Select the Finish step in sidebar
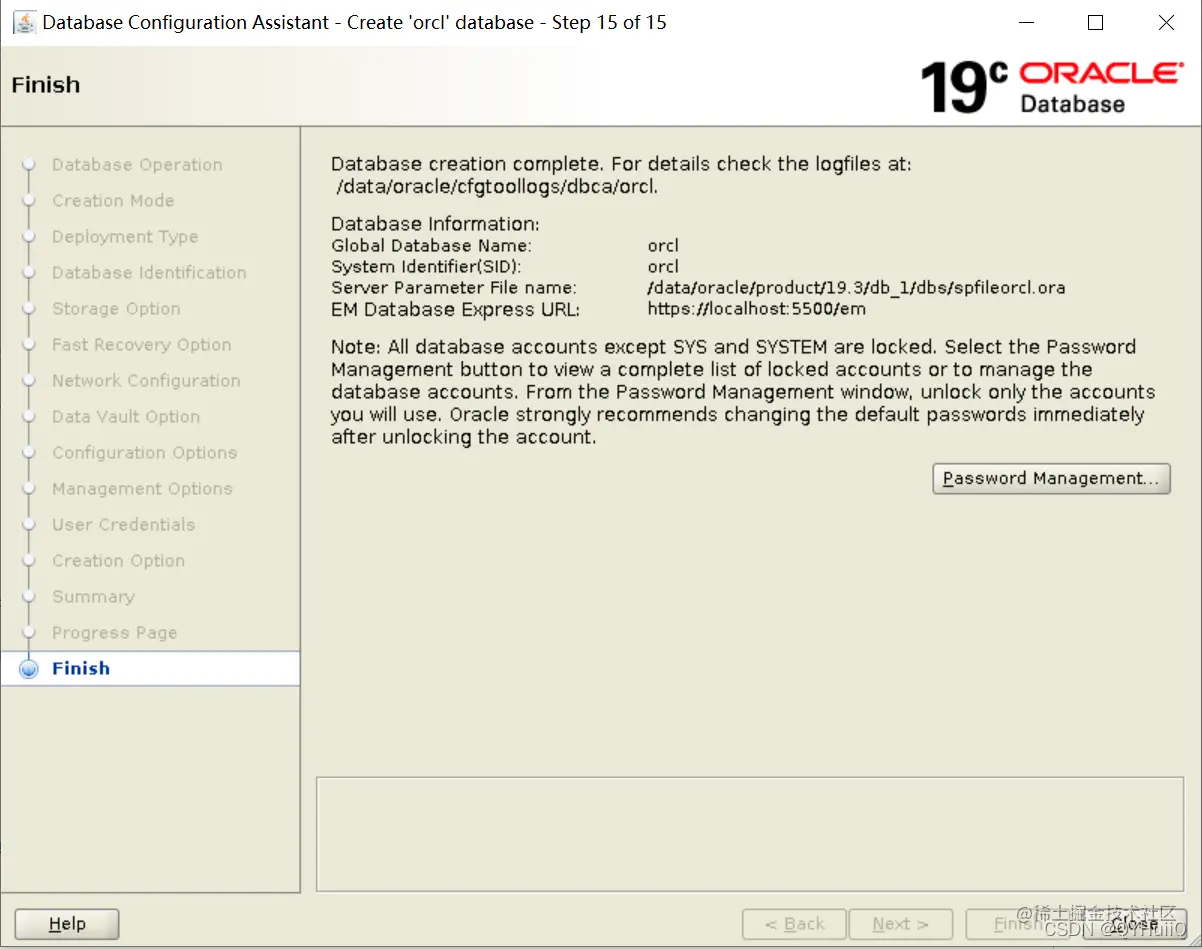 pos(150,669)
